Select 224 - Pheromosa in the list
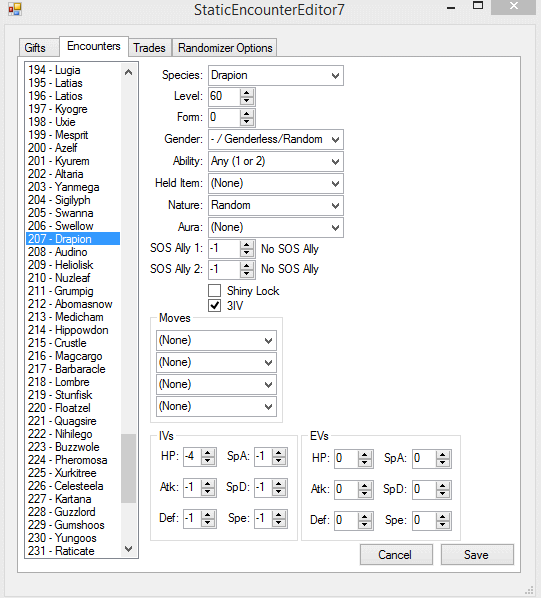The image size is (541, 598). coord(73,460)
